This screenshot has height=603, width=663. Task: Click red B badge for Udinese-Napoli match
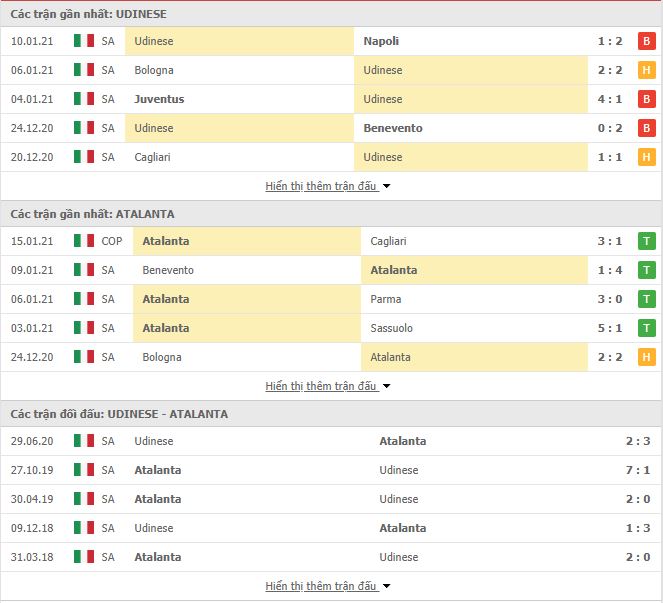[646, 41]
